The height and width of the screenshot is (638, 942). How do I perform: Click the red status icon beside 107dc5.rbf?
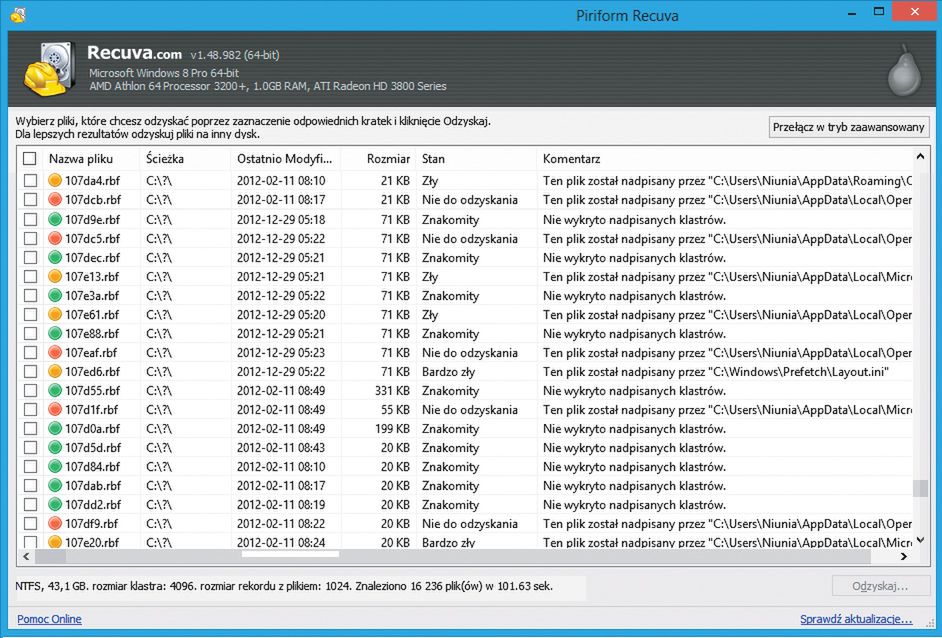(x=55, y=238)
